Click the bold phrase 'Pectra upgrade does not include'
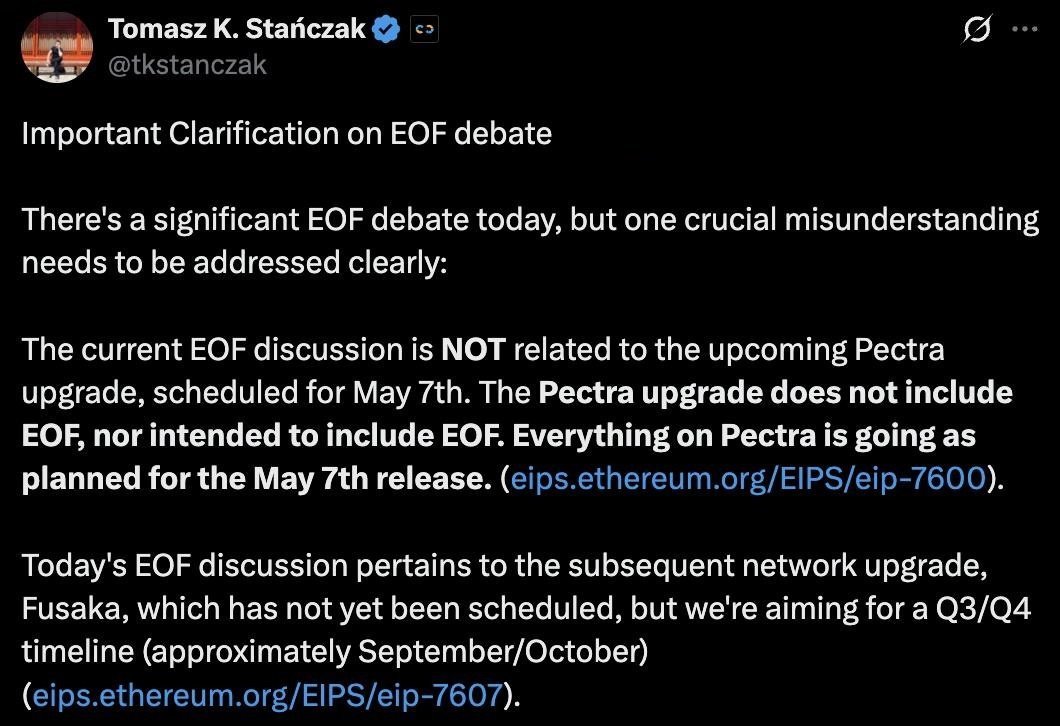 tap(775, 393)
